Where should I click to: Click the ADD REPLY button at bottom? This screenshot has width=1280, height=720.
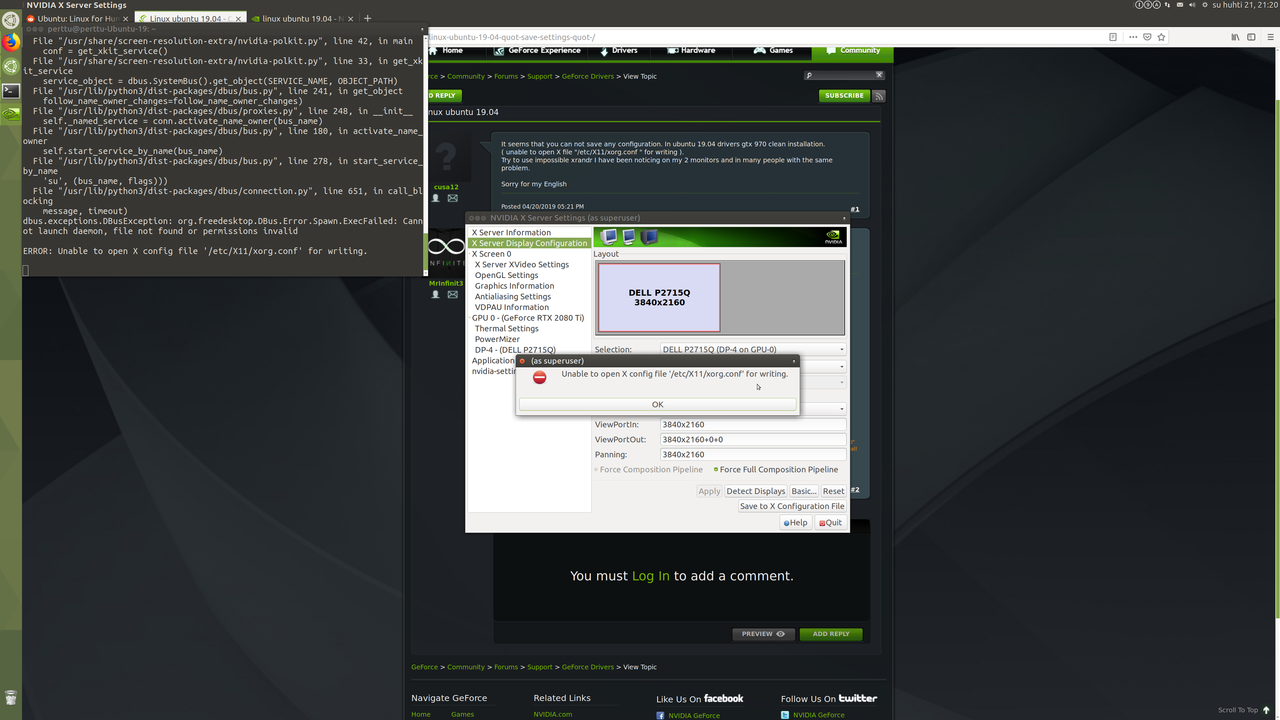tap(831, 634)
